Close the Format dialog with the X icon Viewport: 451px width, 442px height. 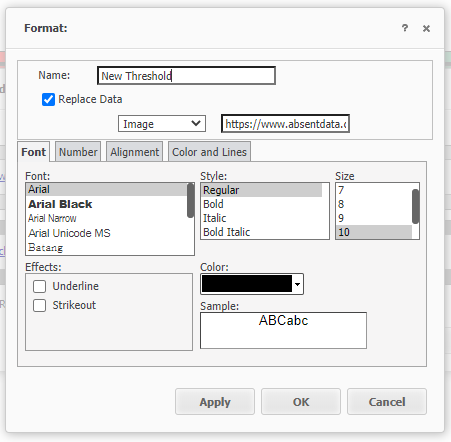[426, 29]
